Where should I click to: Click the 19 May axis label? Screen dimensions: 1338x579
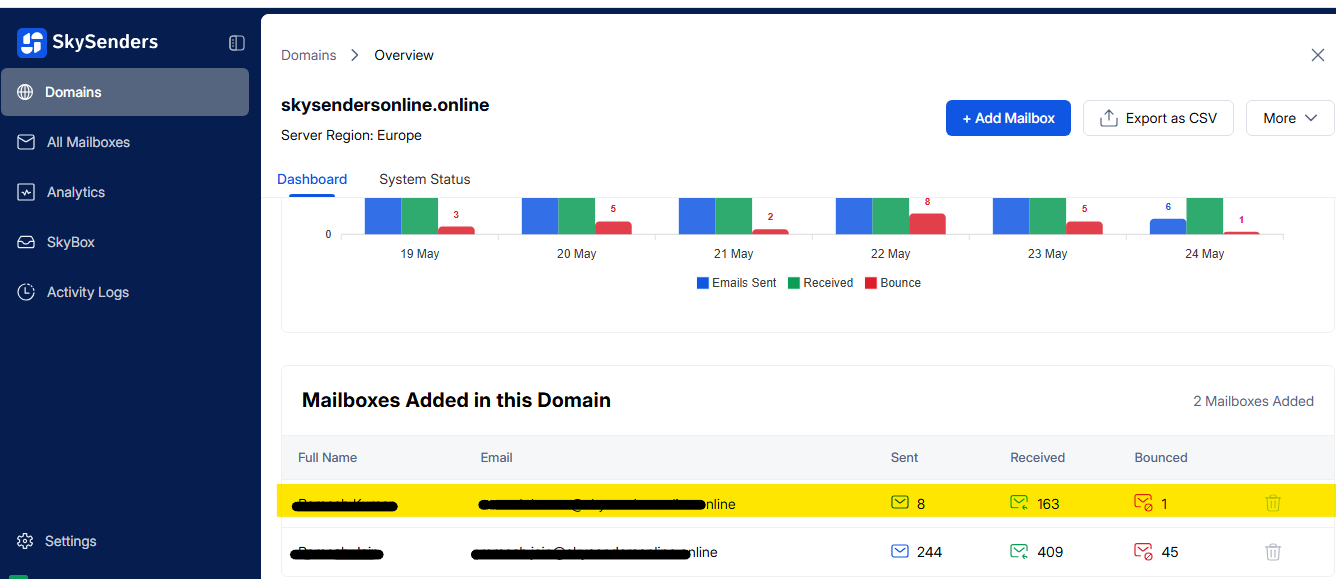420,254
